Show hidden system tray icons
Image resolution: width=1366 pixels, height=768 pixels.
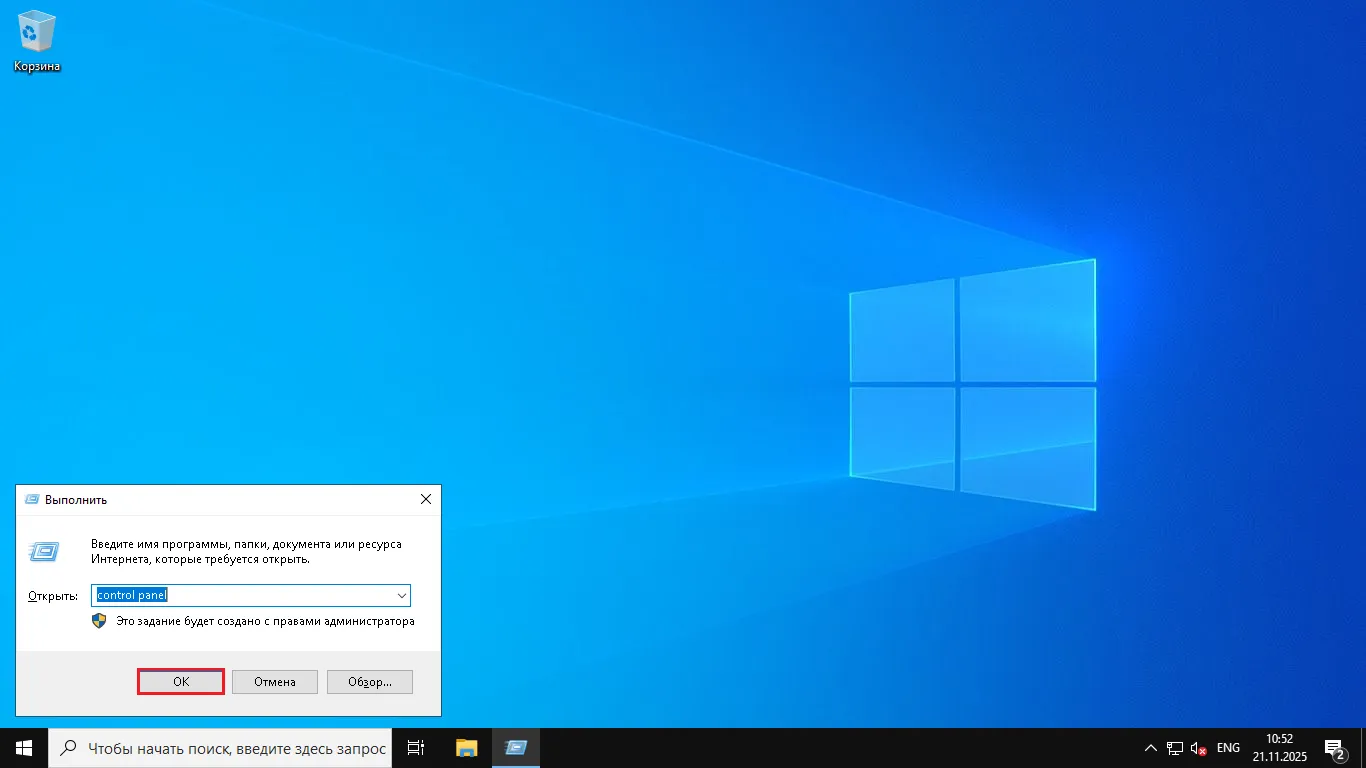coord(1151,748)
